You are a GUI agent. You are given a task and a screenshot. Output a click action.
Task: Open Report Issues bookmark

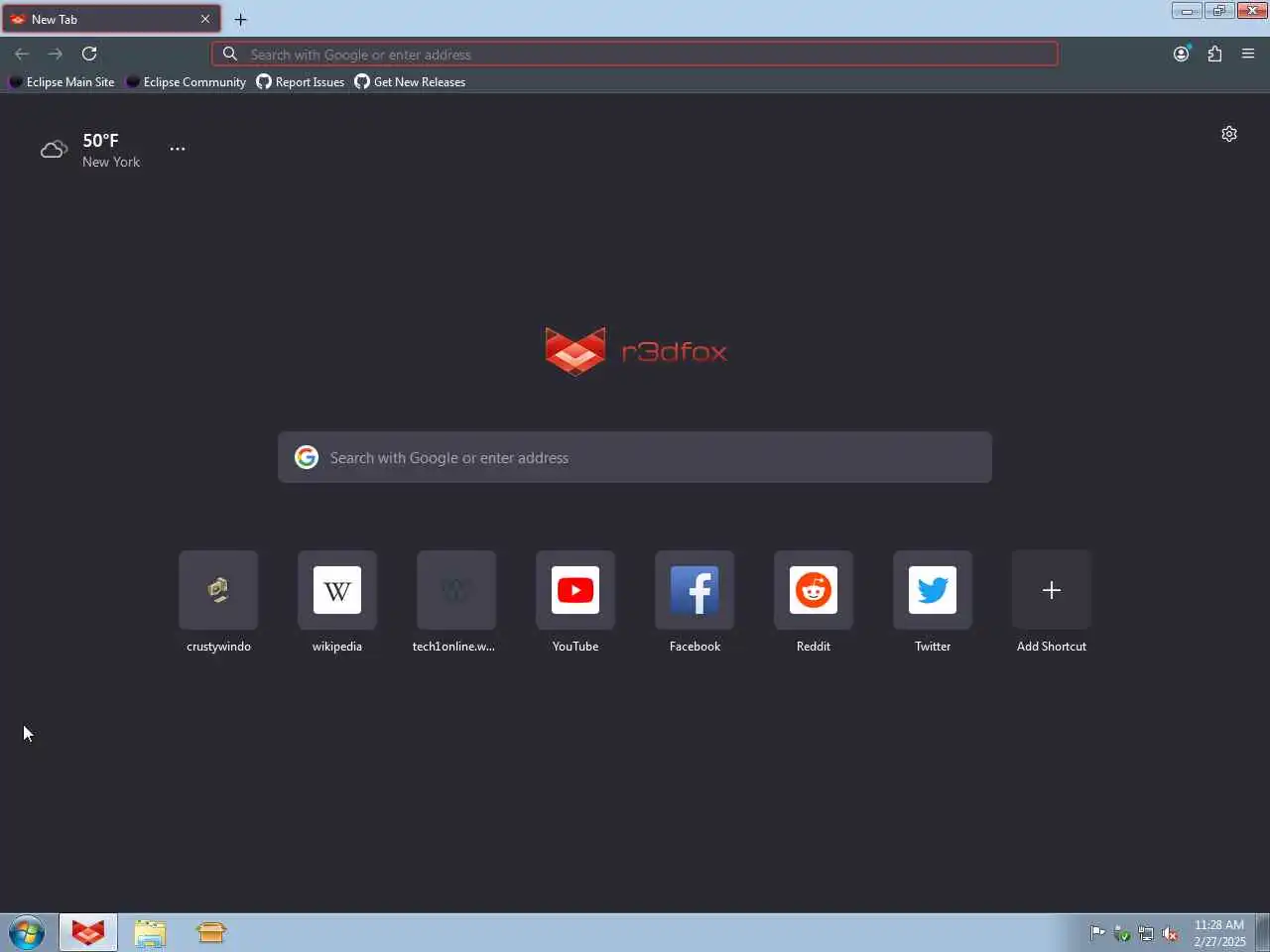pos(301,82)
